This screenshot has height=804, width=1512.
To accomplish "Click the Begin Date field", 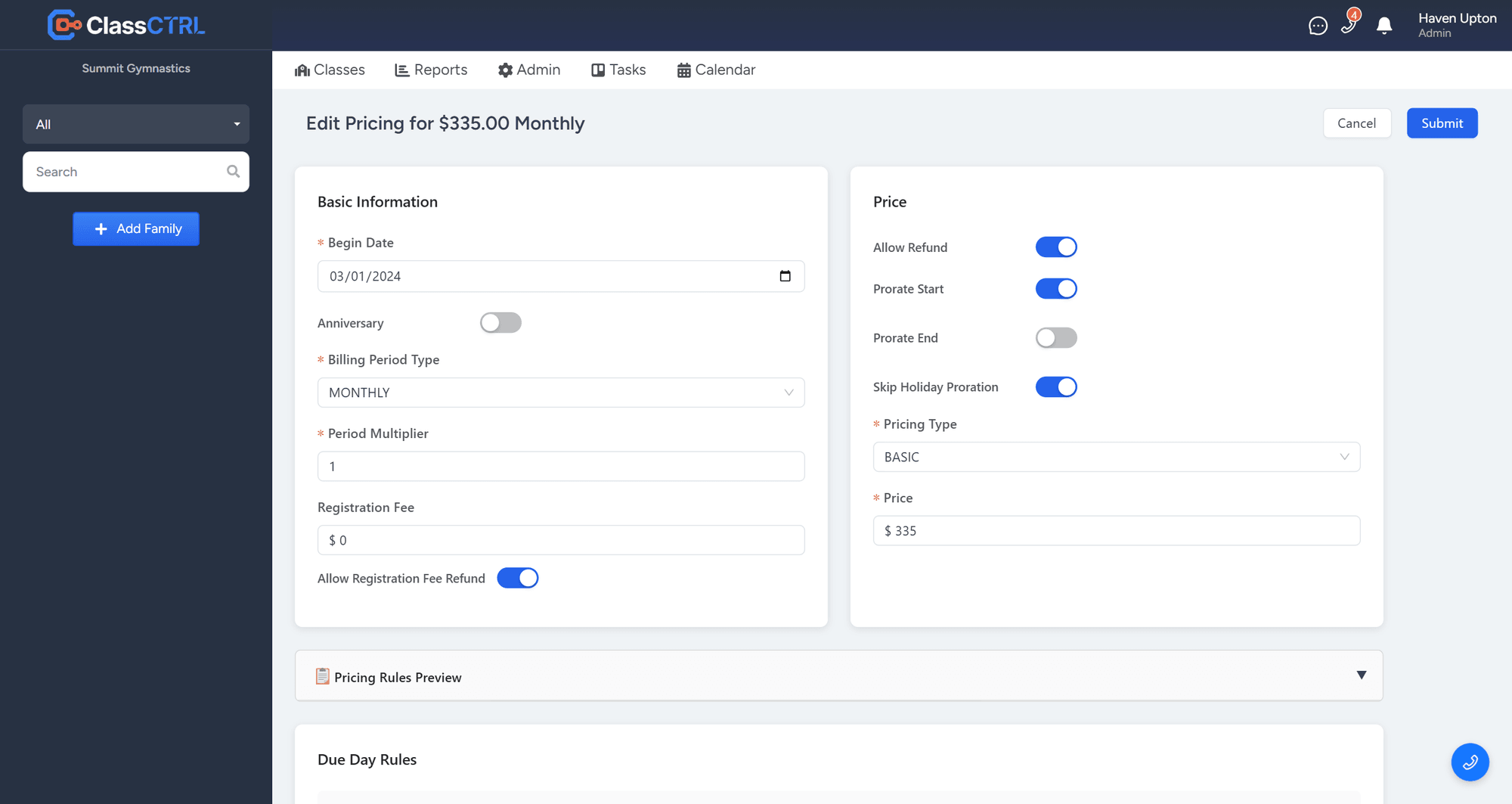I will [561, 276].
